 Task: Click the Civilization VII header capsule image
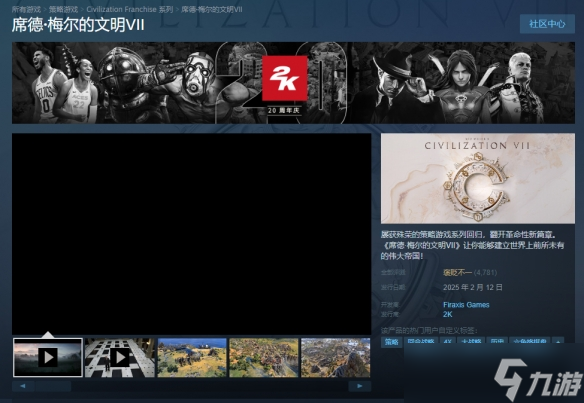[478, 178]
